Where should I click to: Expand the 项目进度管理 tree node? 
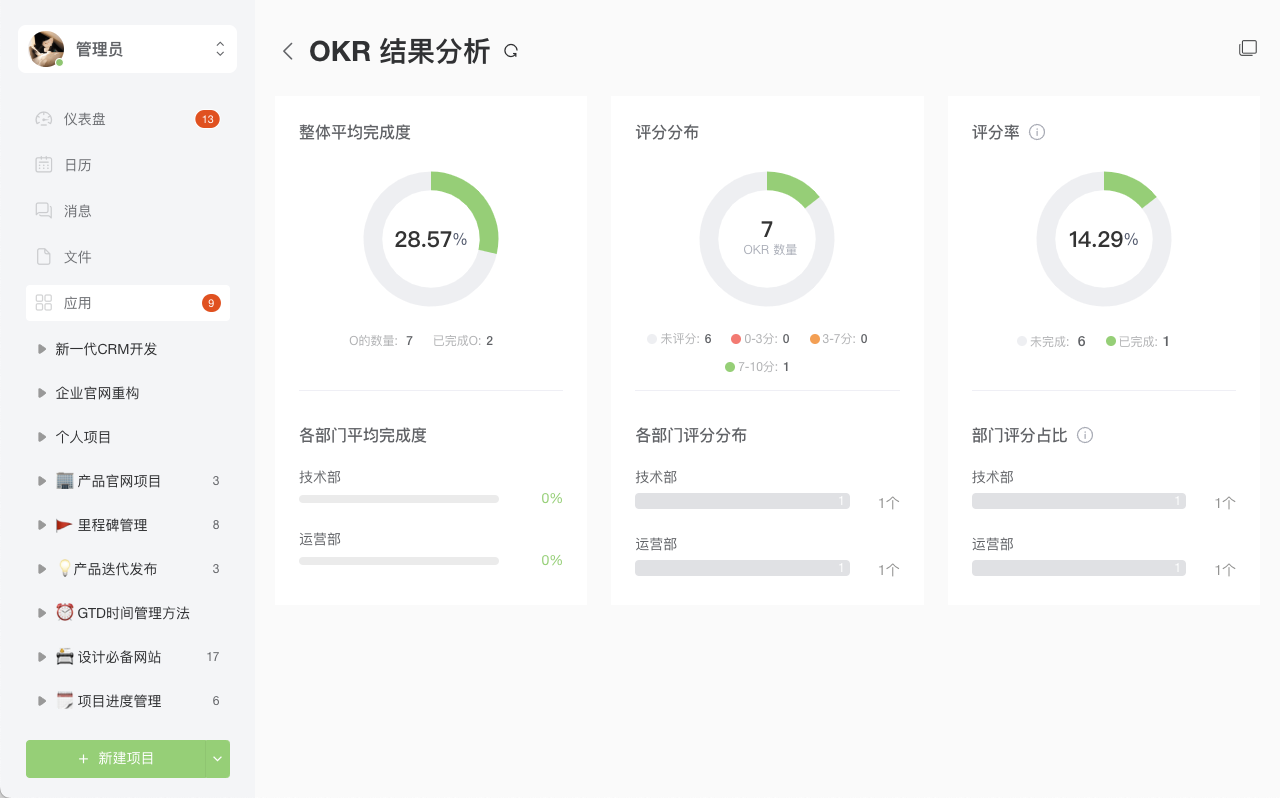[x=42, y=701]
